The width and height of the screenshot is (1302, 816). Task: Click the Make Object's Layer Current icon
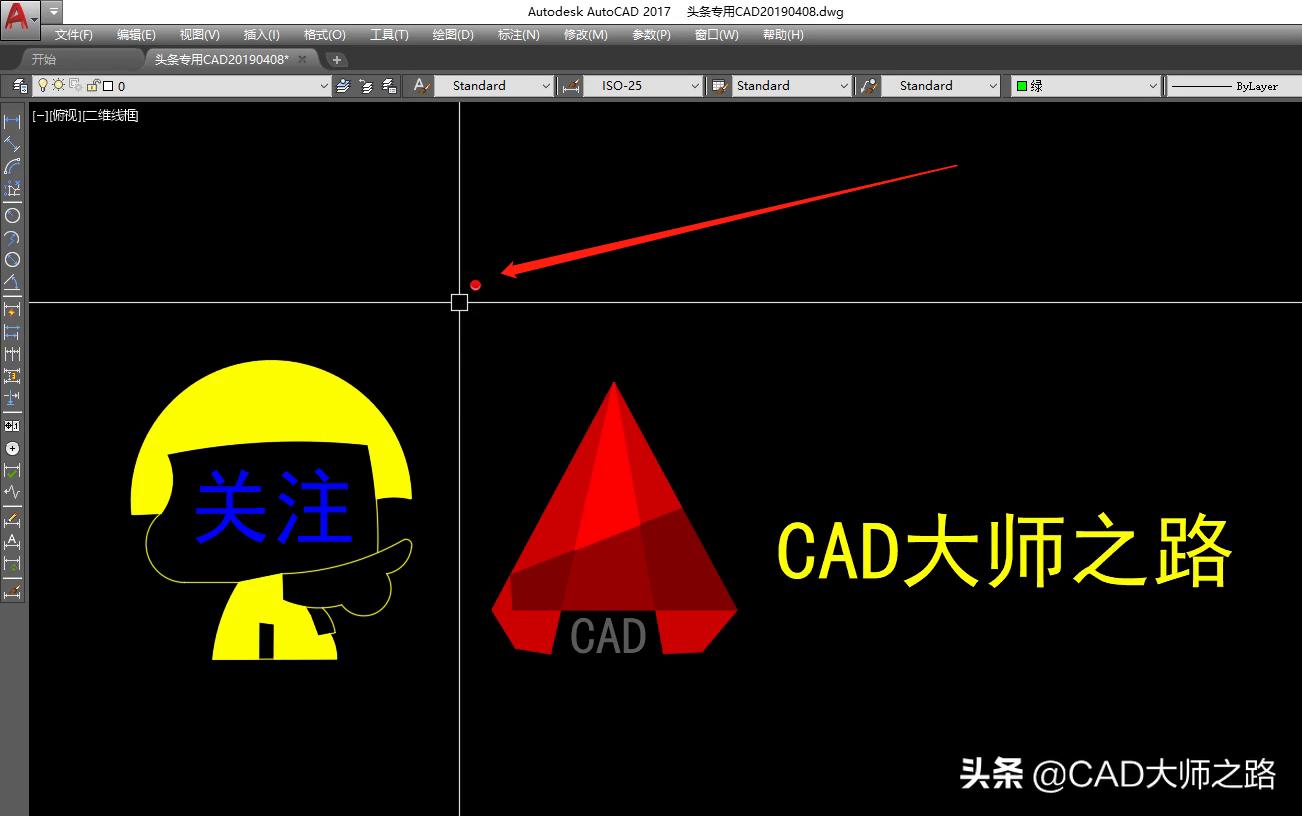pyautogui.click(x=345, y=85)
